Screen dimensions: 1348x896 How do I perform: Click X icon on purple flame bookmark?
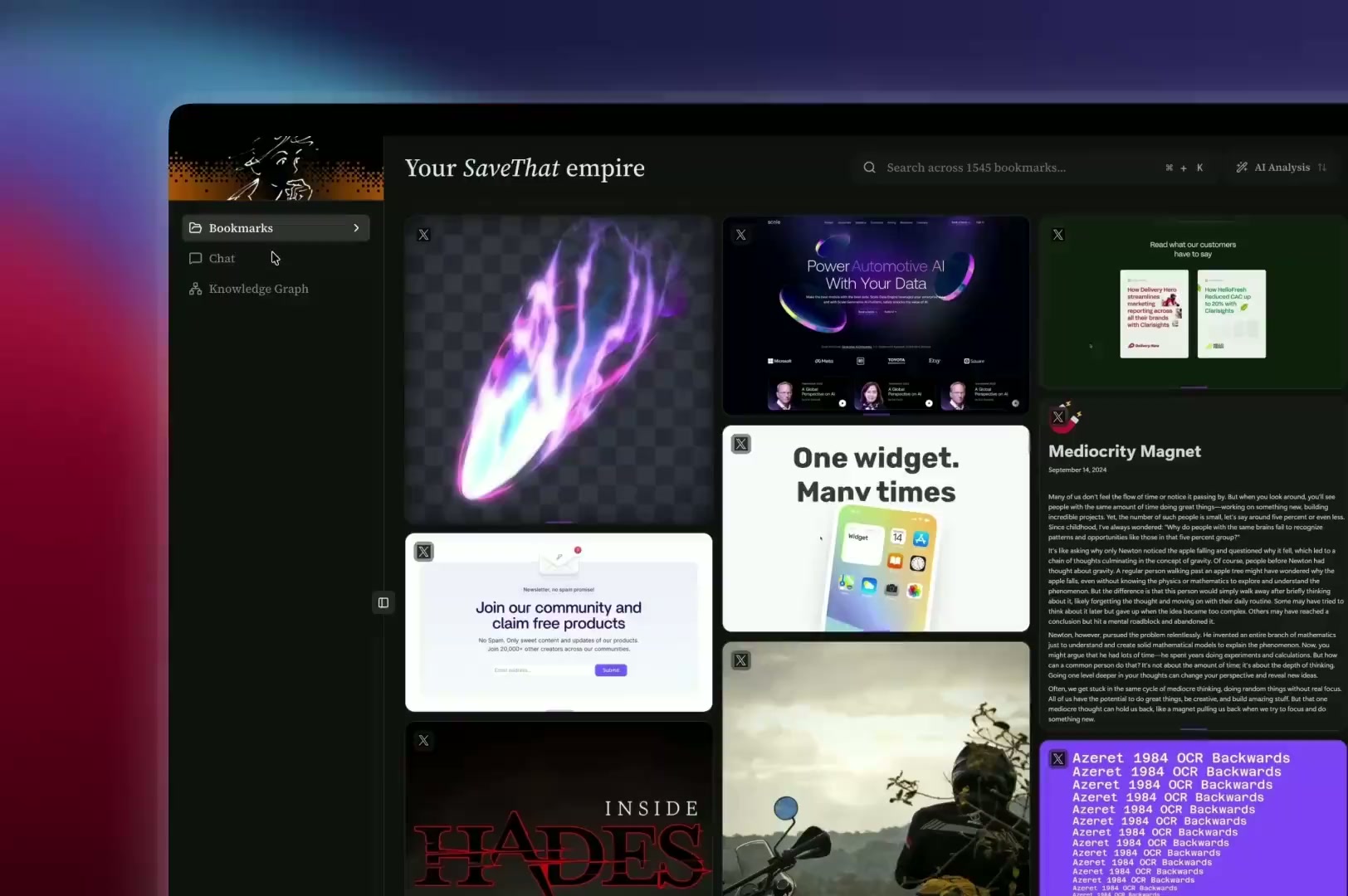click(x=424, y=235)
